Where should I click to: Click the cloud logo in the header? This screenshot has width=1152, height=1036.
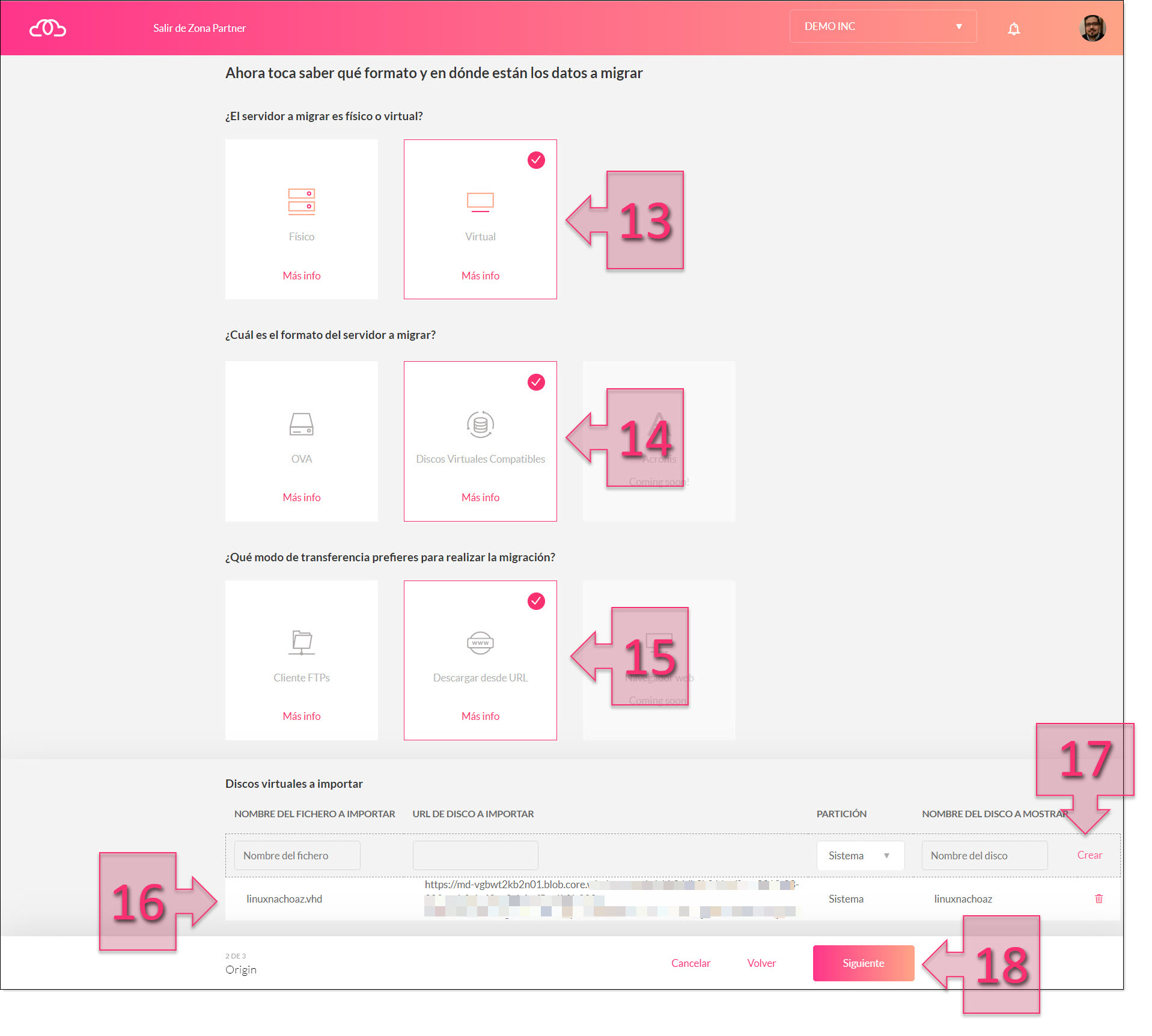point(47,28)
